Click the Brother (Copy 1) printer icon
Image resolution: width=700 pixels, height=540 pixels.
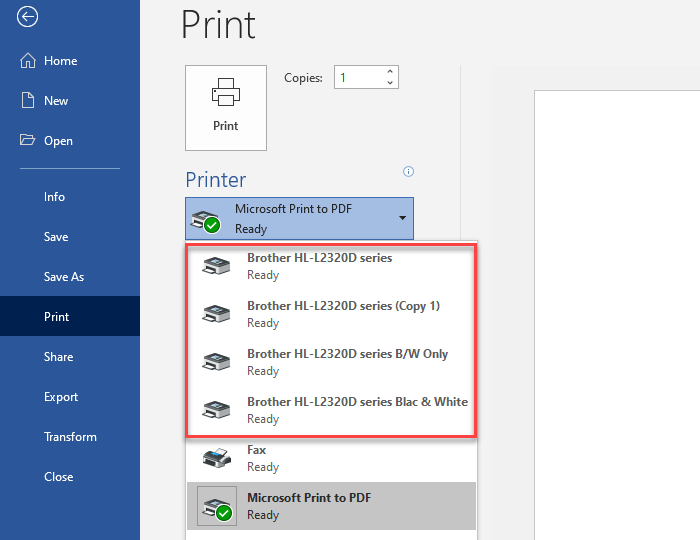coord(216,314)
